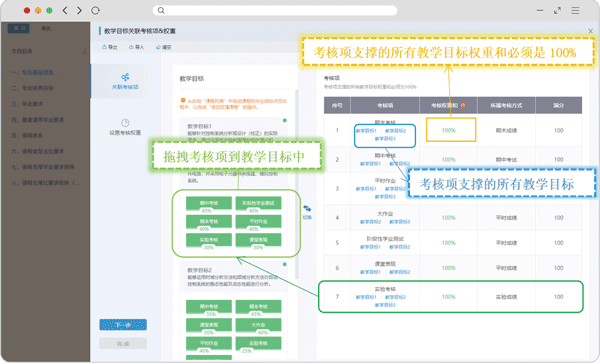Screen dimensions: 600x364
Task: Click the 满分 column header
Action: pyautogui.click(x=559, y=105)
